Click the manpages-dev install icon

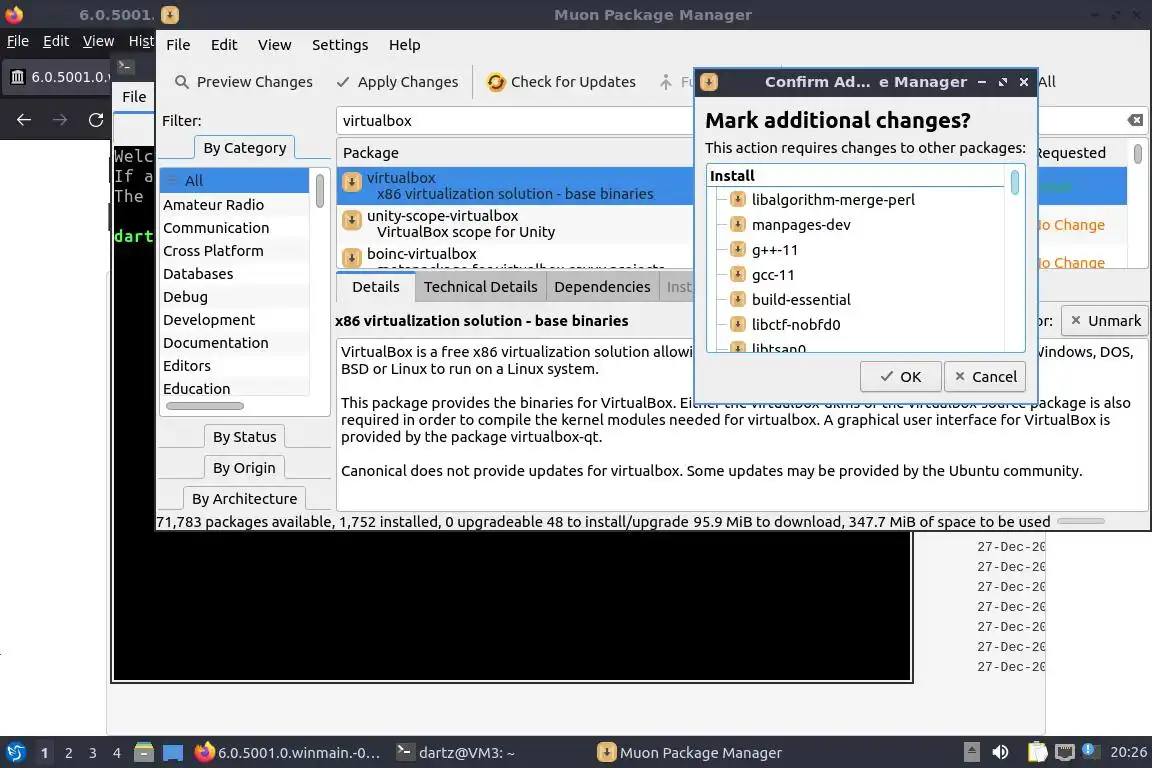point(738,224)
